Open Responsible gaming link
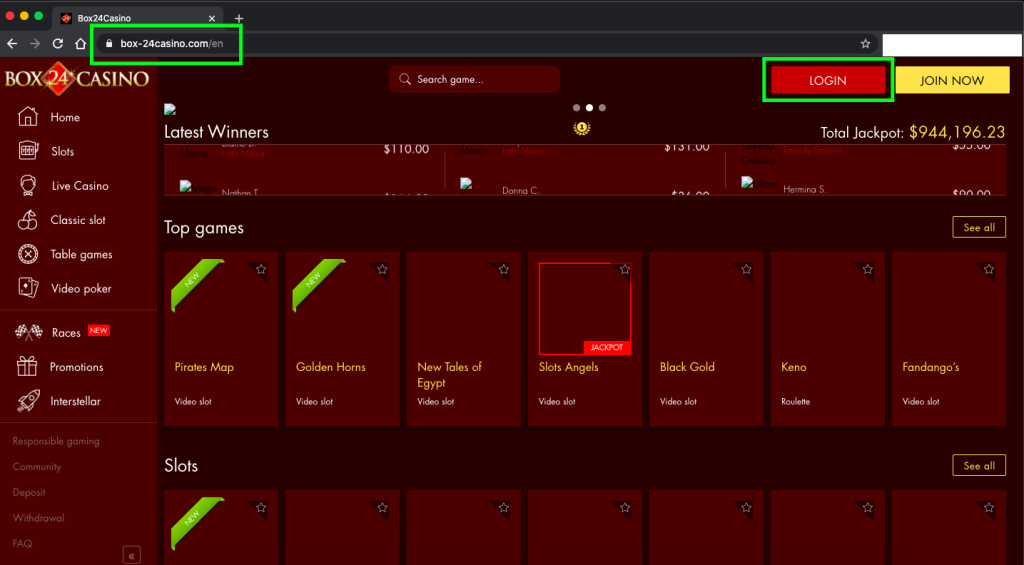The height and width of the screenshot is (565, 1024). point(56,441)
